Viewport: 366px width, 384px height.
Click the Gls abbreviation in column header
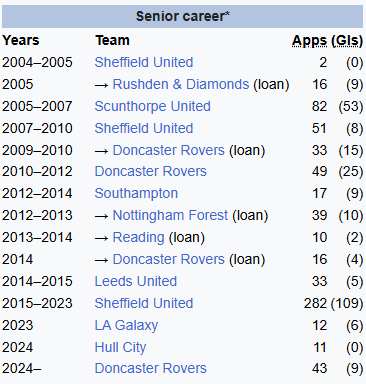[x=347, y=41]
